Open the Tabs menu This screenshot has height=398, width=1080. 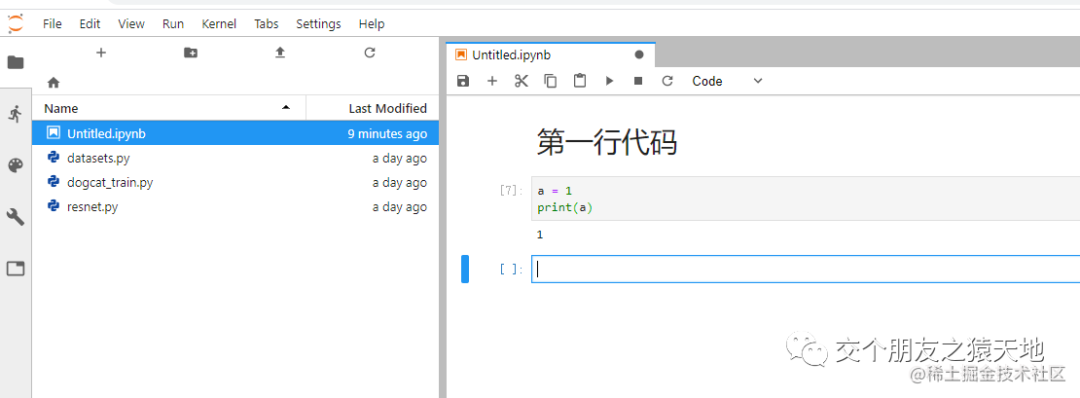267,24
